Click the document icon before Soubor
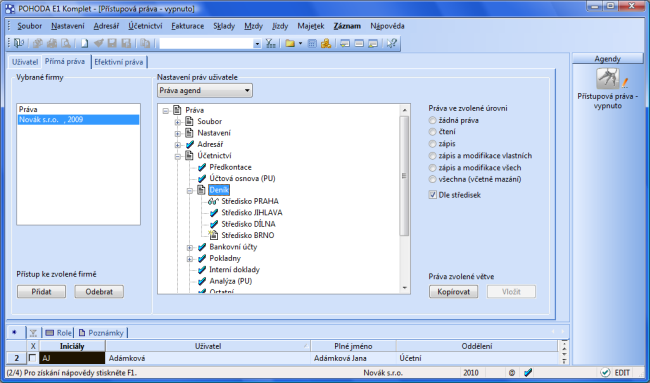 click(189, 121)
